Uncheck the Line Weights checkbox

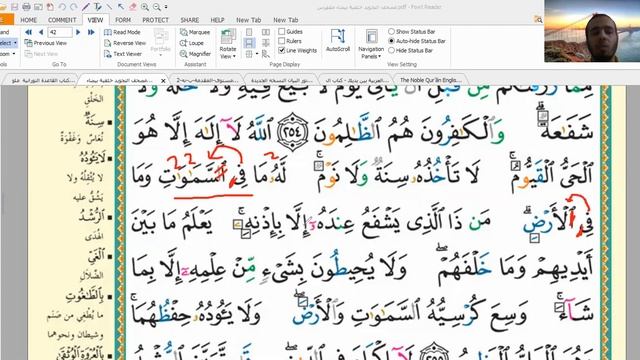[x=282, y=50]
